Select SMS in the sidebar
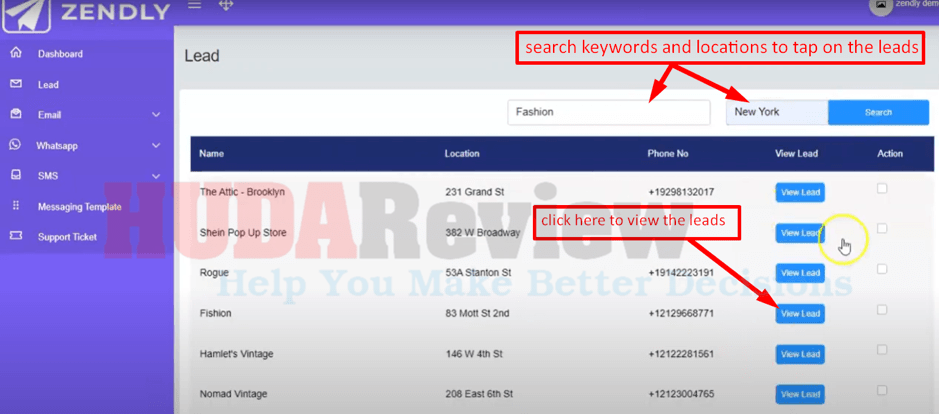This screenshot has width=939, height=414. point(48,176)
